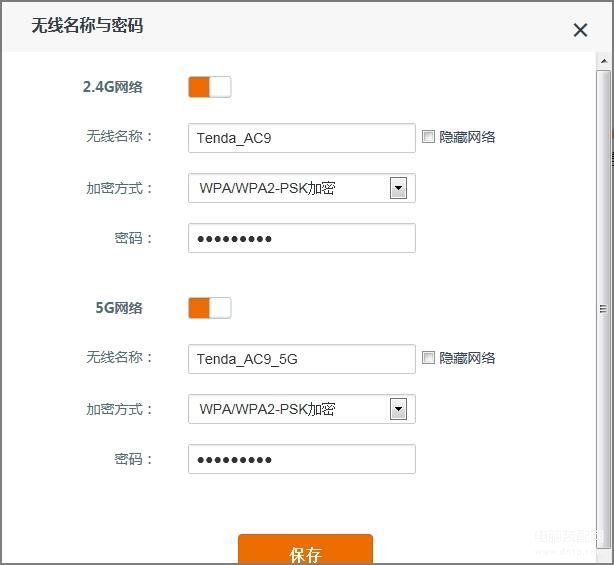Focus the 5G 密码 password field
Viewport: 614px width, 565px height.
click(302, 459)
